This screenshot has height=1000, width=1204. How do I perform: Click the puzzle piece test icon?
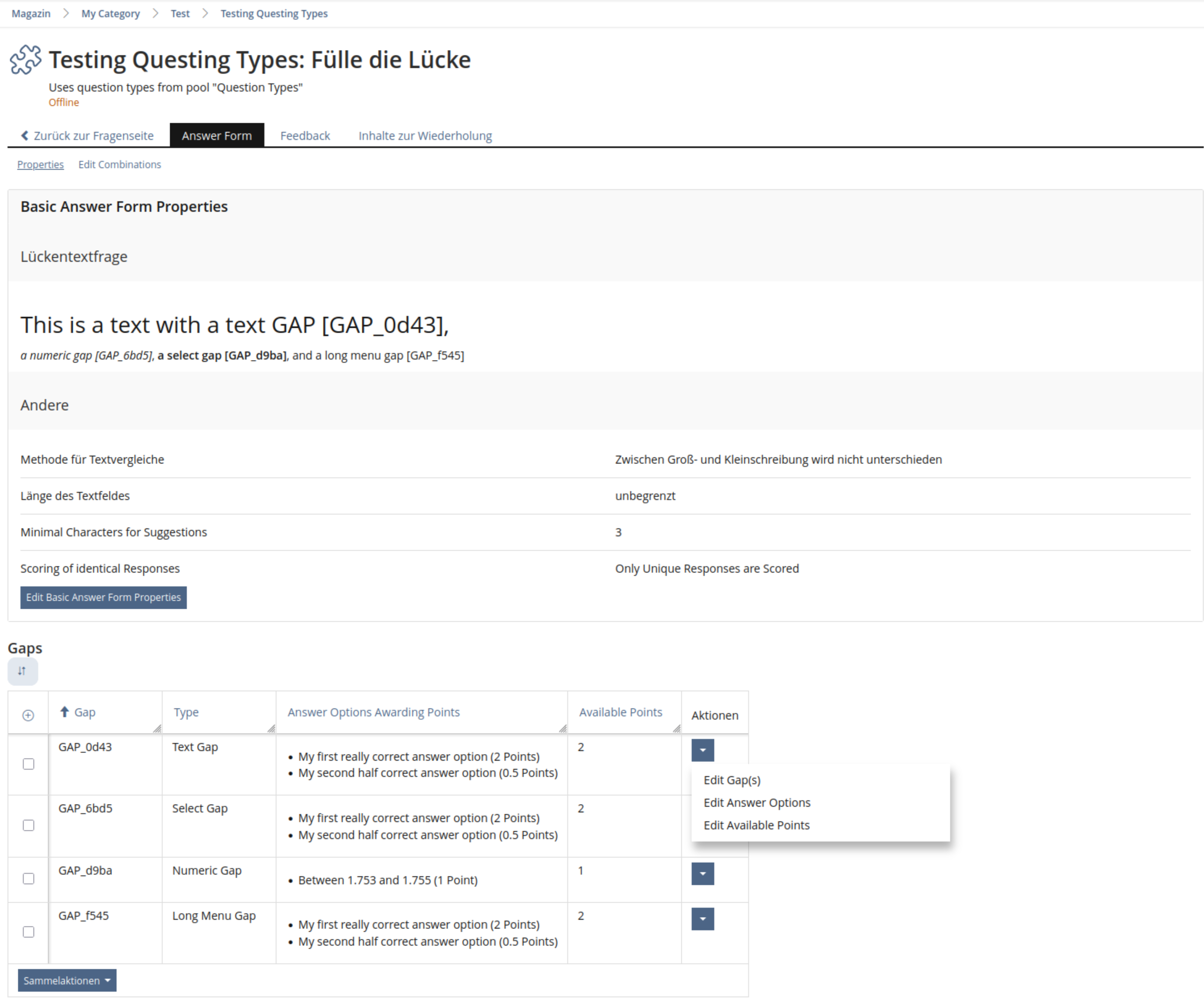[x=25, y=60]
